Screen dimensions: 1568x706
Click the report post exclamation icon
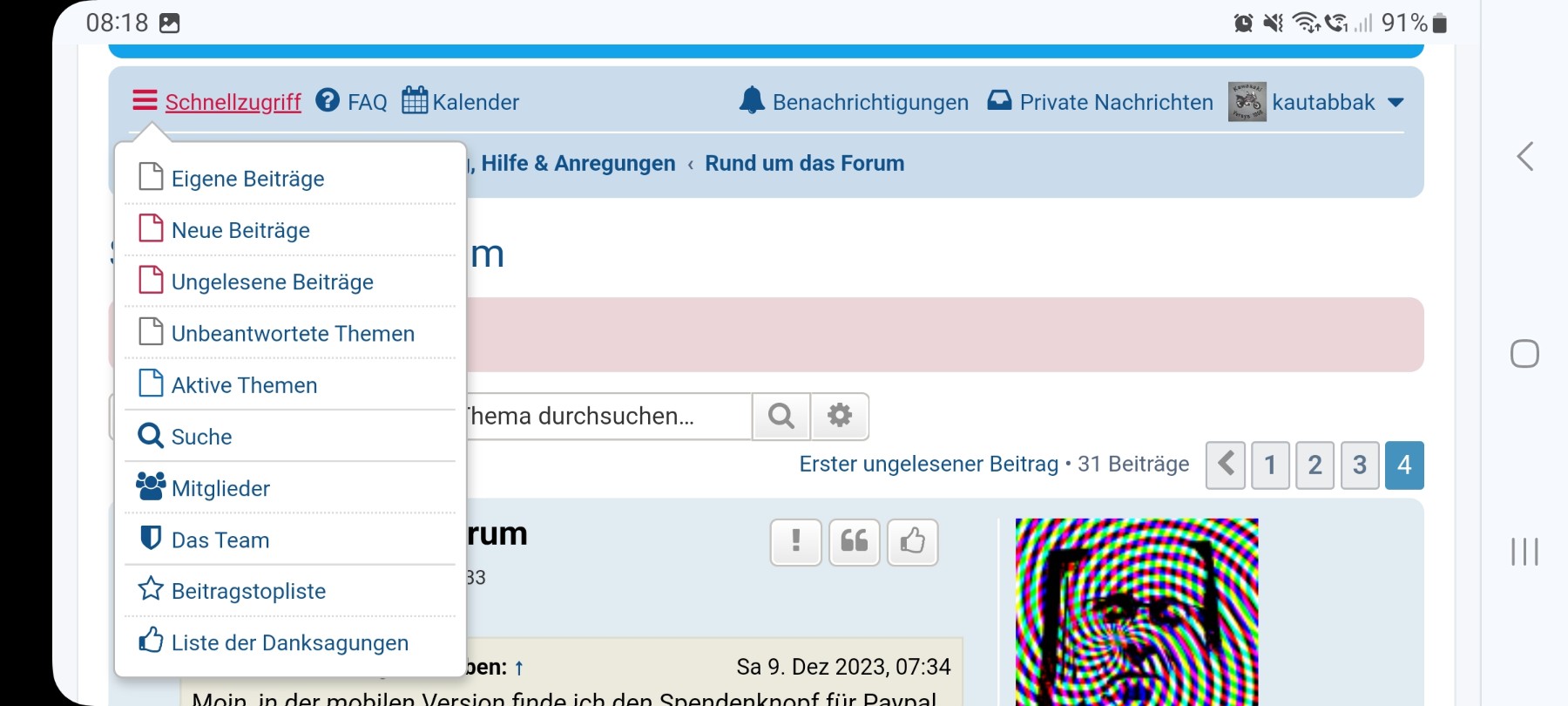tap(795, 542)
